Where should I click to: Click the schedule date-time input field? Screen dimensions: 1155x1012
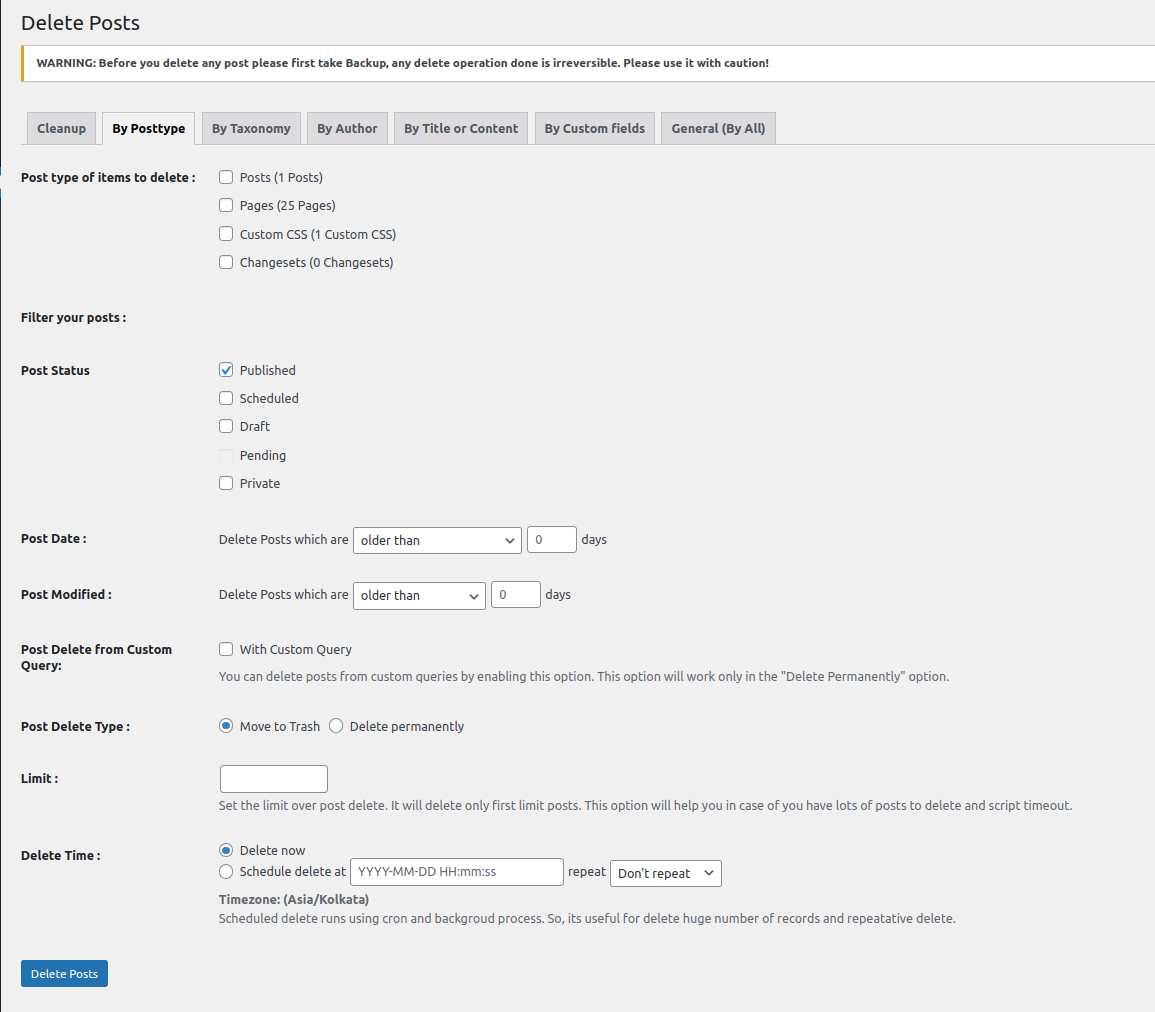[x=456, y=872]
